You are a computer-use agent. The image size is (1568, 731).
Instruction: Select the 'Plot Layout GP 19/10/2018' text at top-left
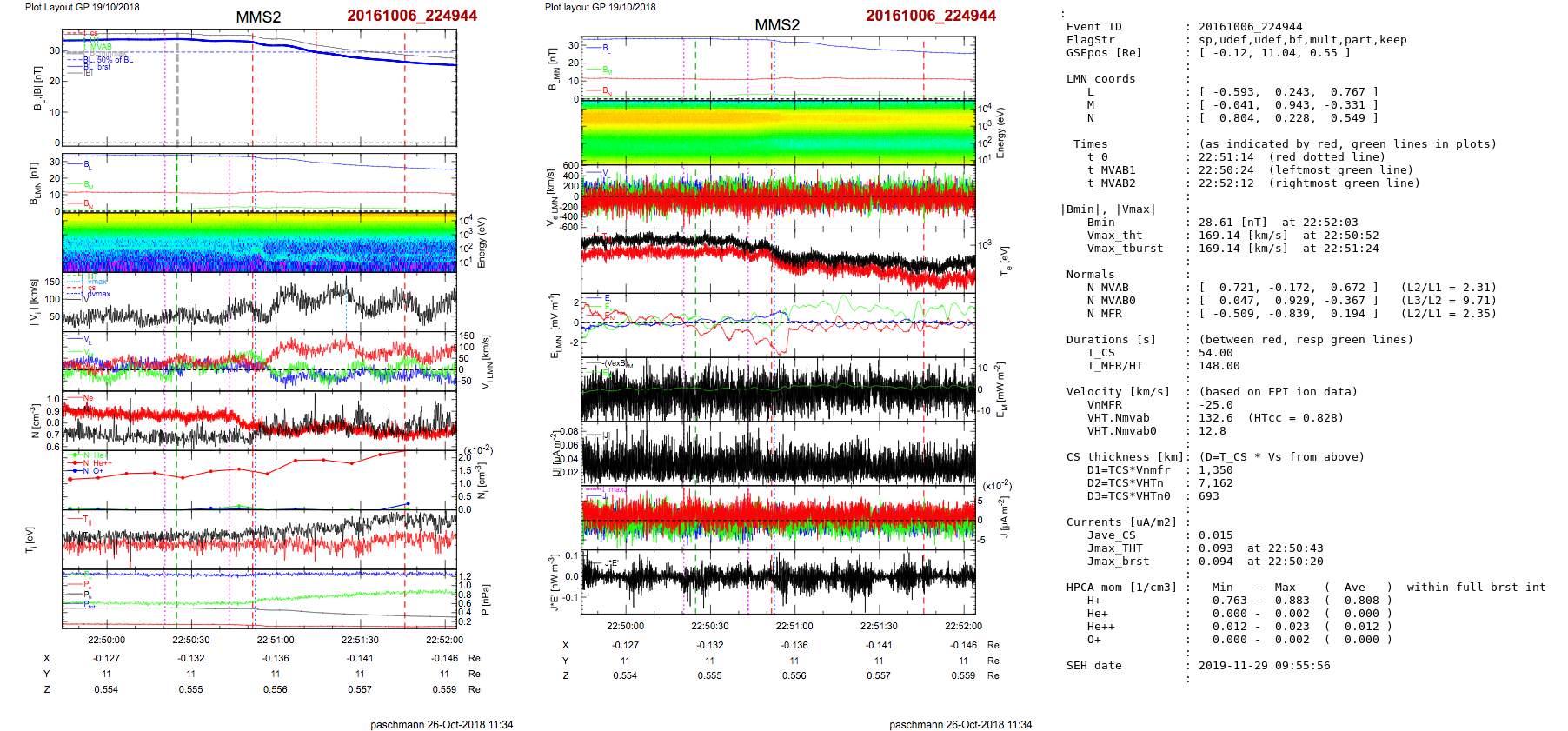coord(82,7)
